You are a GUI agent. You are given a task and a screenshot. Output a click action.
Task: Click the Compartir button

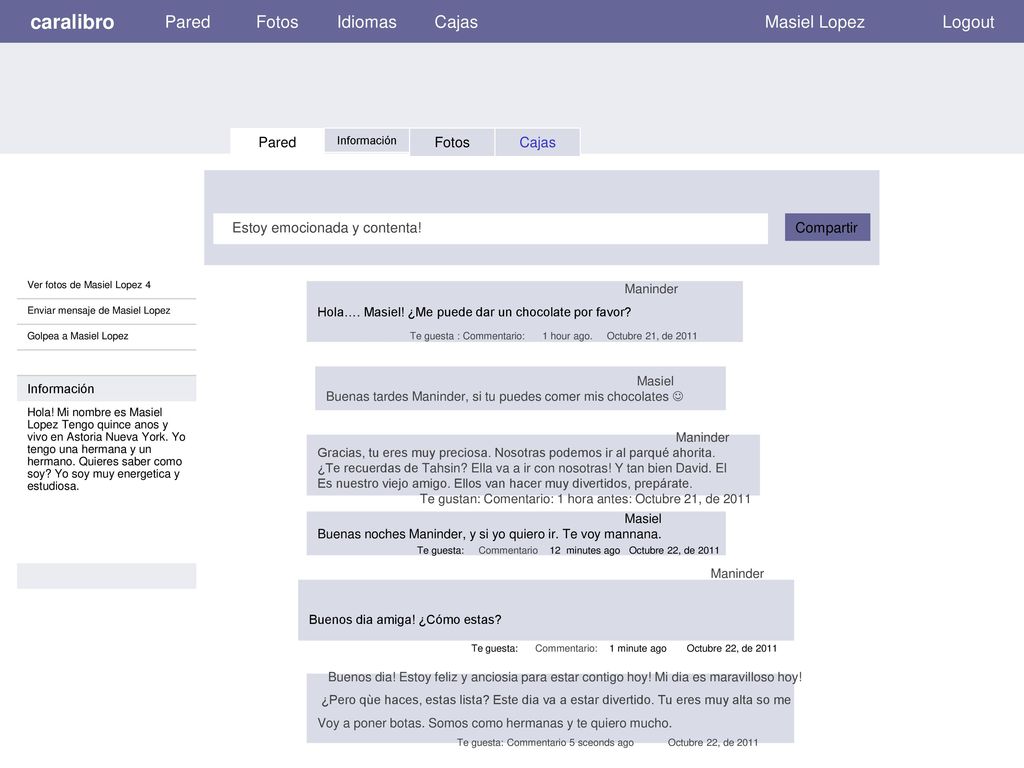point(827,227)
